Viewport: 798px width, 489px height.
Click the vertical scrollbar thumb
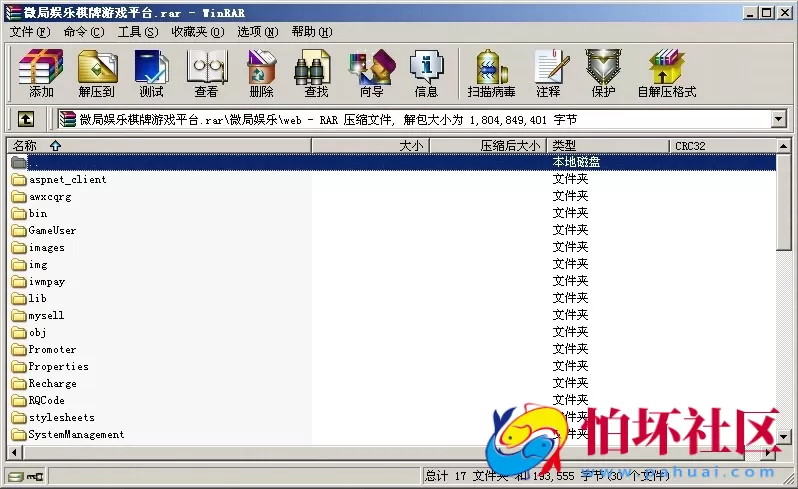784,202
